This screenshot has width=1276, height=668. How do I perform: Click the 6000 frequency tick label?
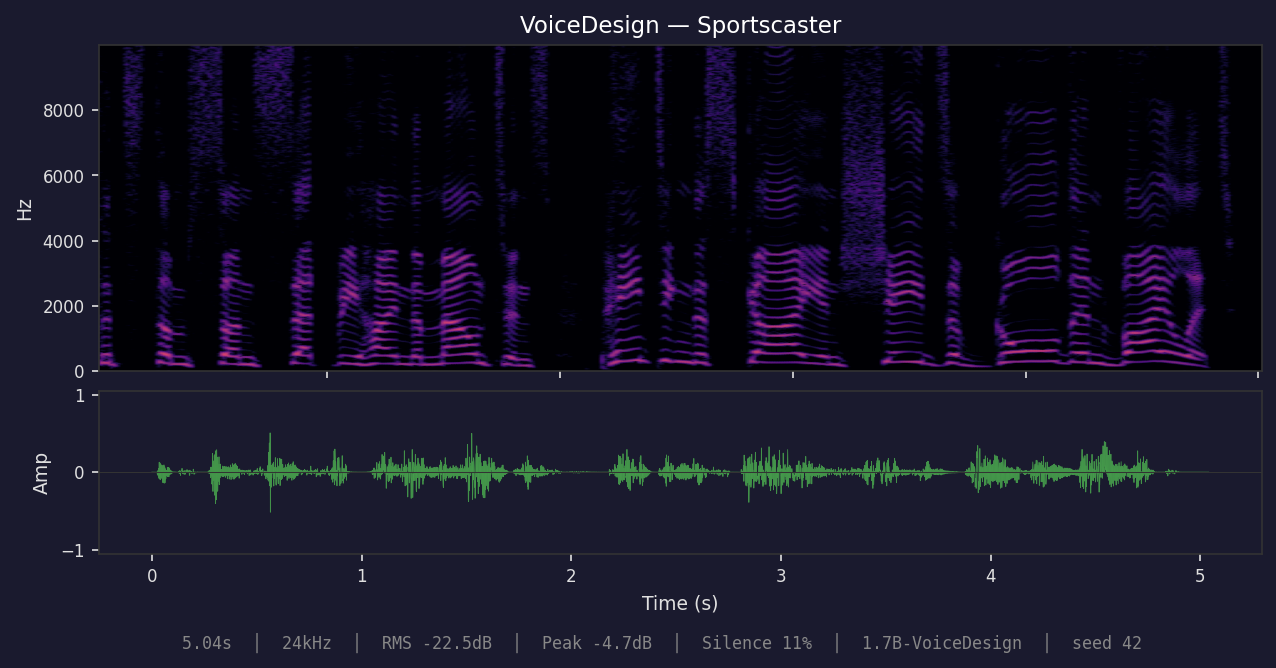pyautogui.click(x=64, y=176)
